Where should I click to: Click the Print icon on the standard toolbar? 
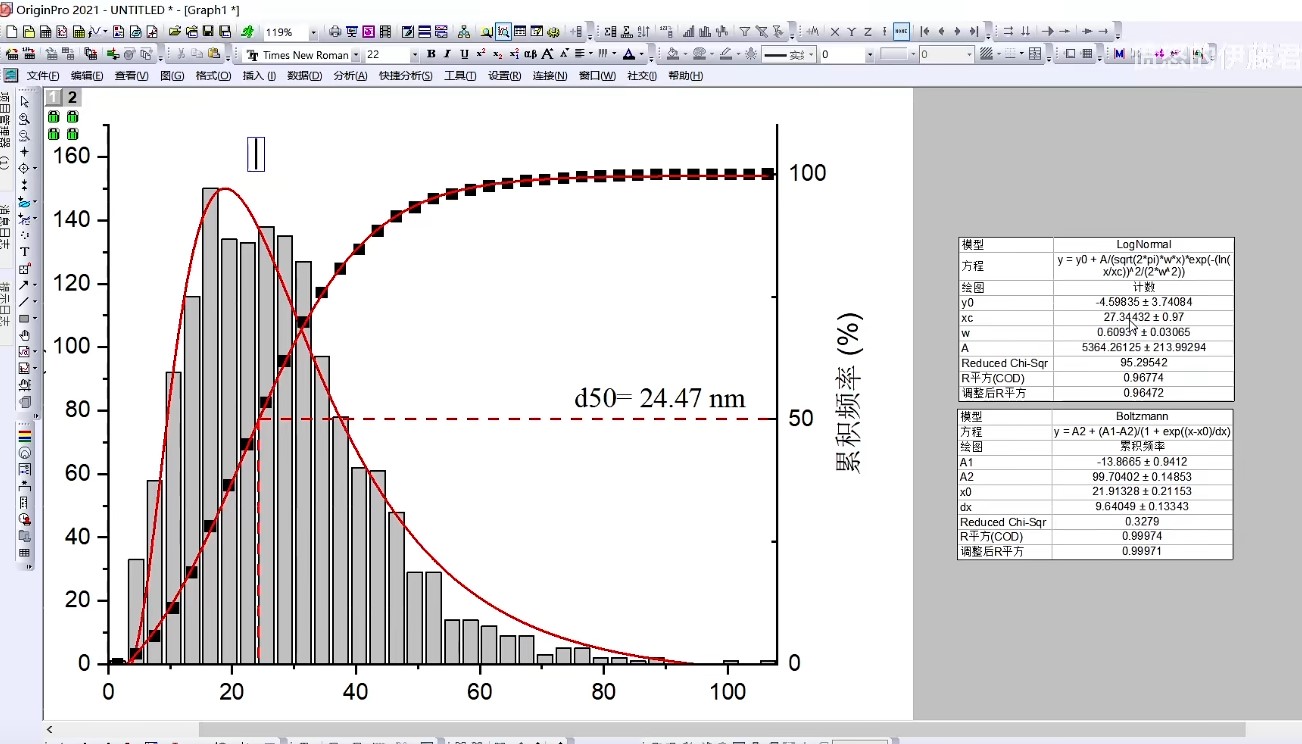pyautogui.click(x=335, y=32)
